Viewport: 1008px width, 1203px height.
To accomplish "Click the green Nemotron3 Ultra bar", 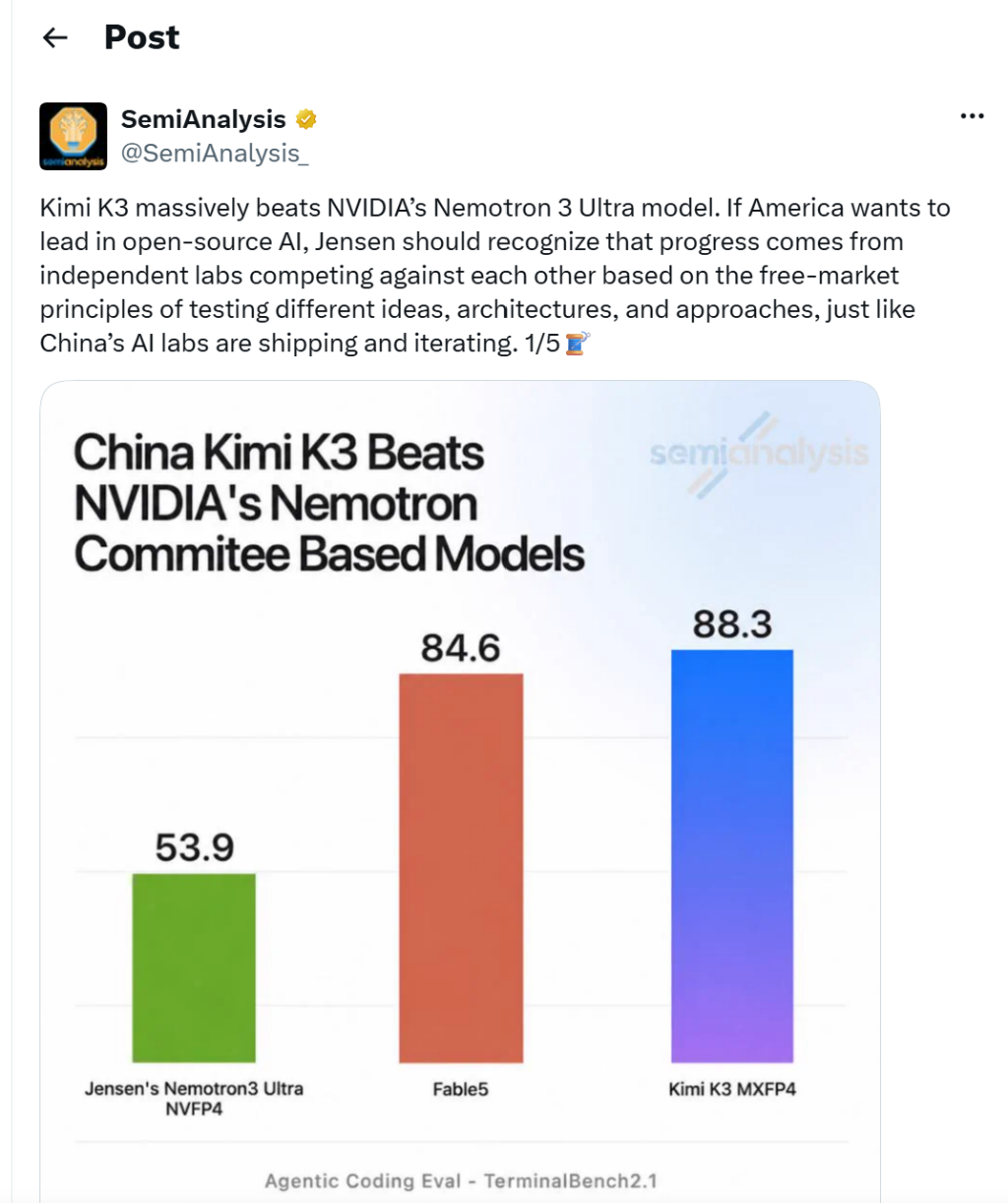I will [194, 968].
